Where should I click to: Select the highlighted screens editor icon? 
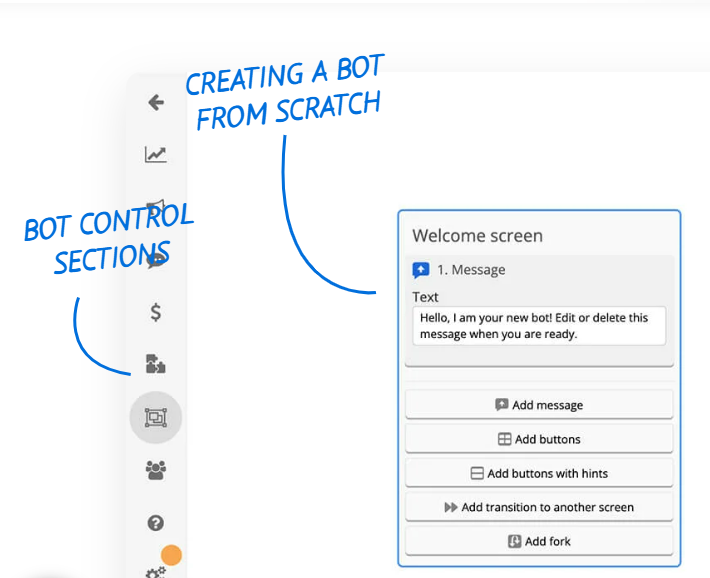(x=156, y=417)
